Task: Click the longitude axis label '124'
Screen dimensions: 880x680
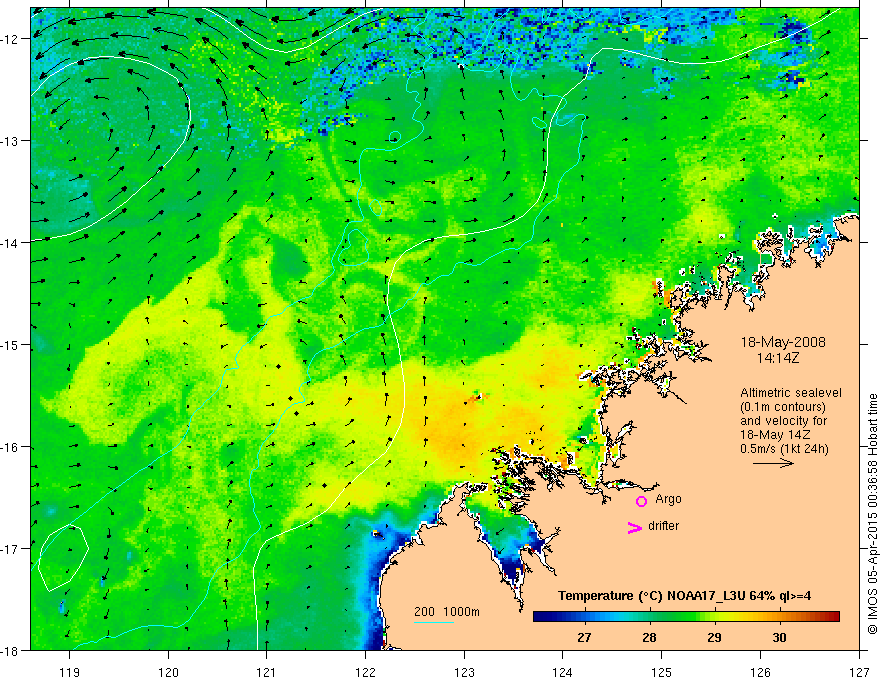Action: [x=562, y=672]
